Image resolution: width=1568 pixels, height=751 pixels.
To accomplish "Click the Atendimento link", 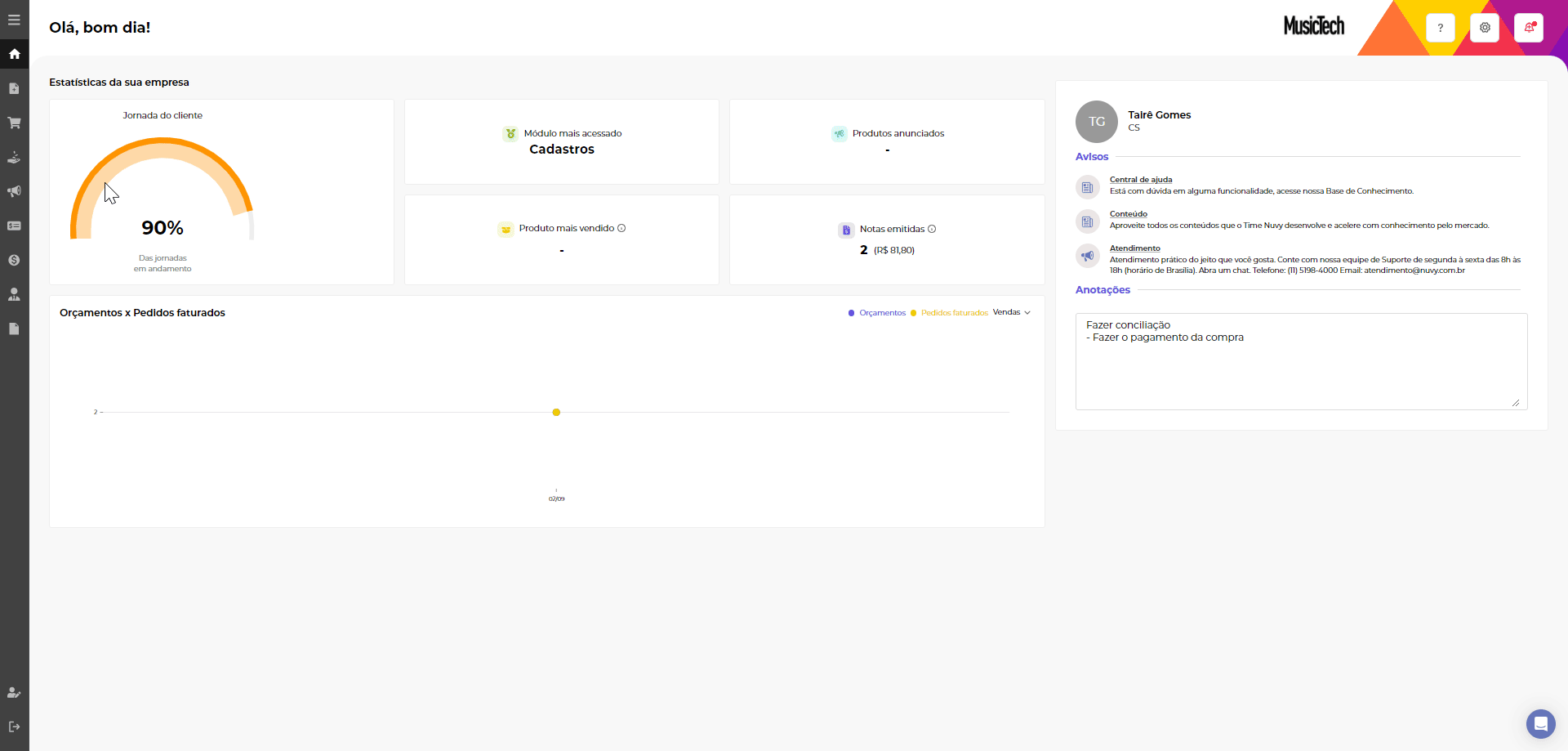I will click(1134, 248).
